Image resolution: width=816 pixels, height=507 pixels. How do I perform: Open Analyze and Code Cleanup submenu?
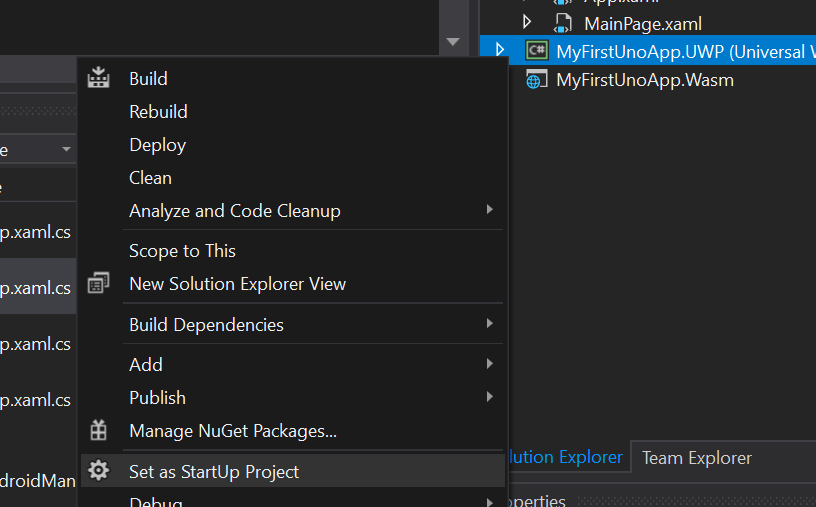click(291, 211)
